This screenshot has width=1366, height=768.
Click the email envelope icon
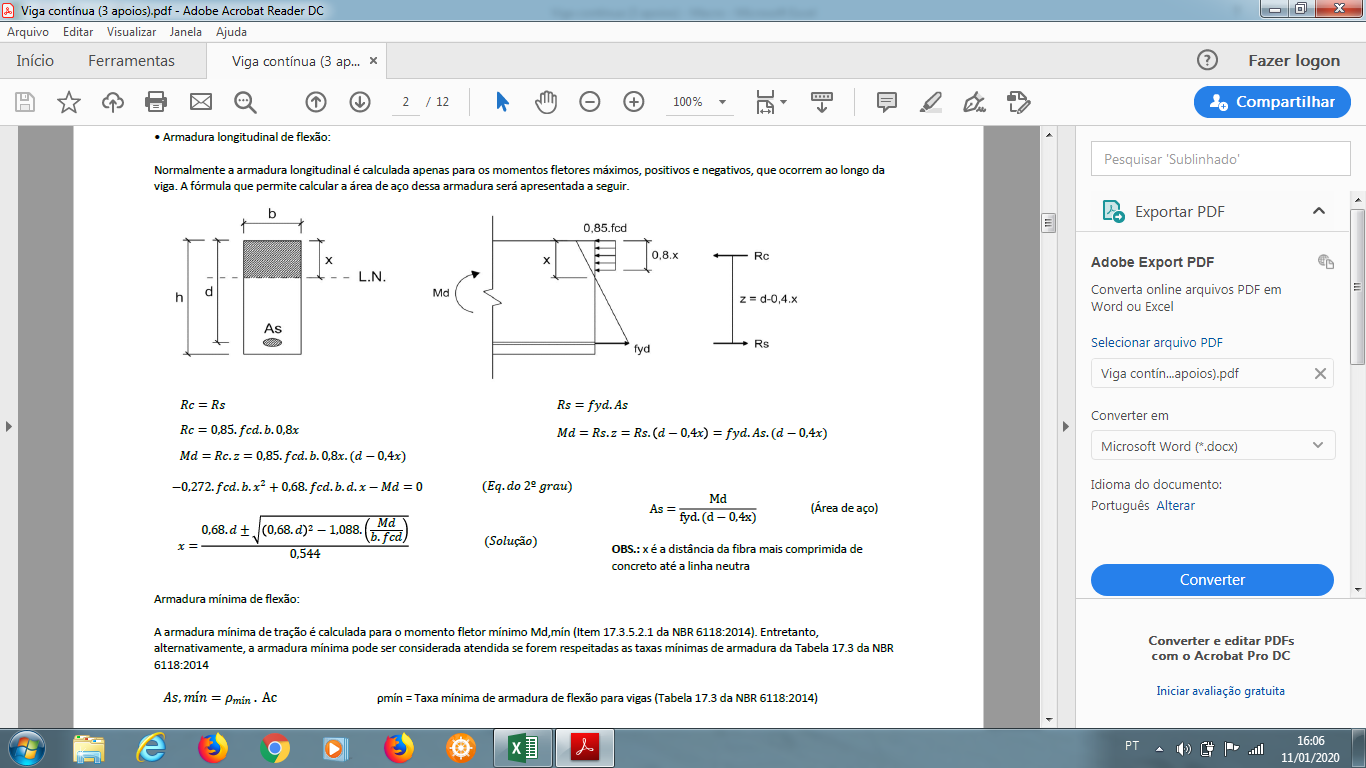201,102
